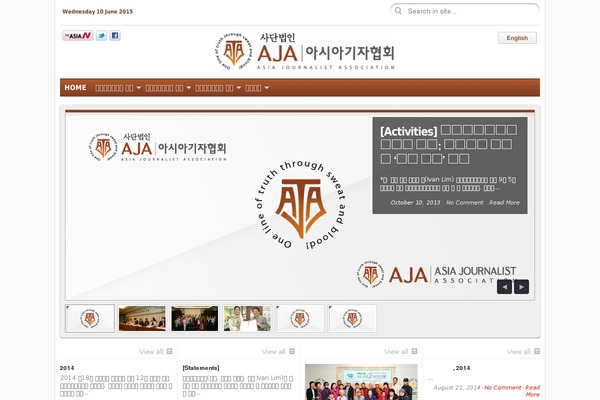The image size is (600, 400).
Task: Open The AsiaN logo link
Action: (78, 36)
